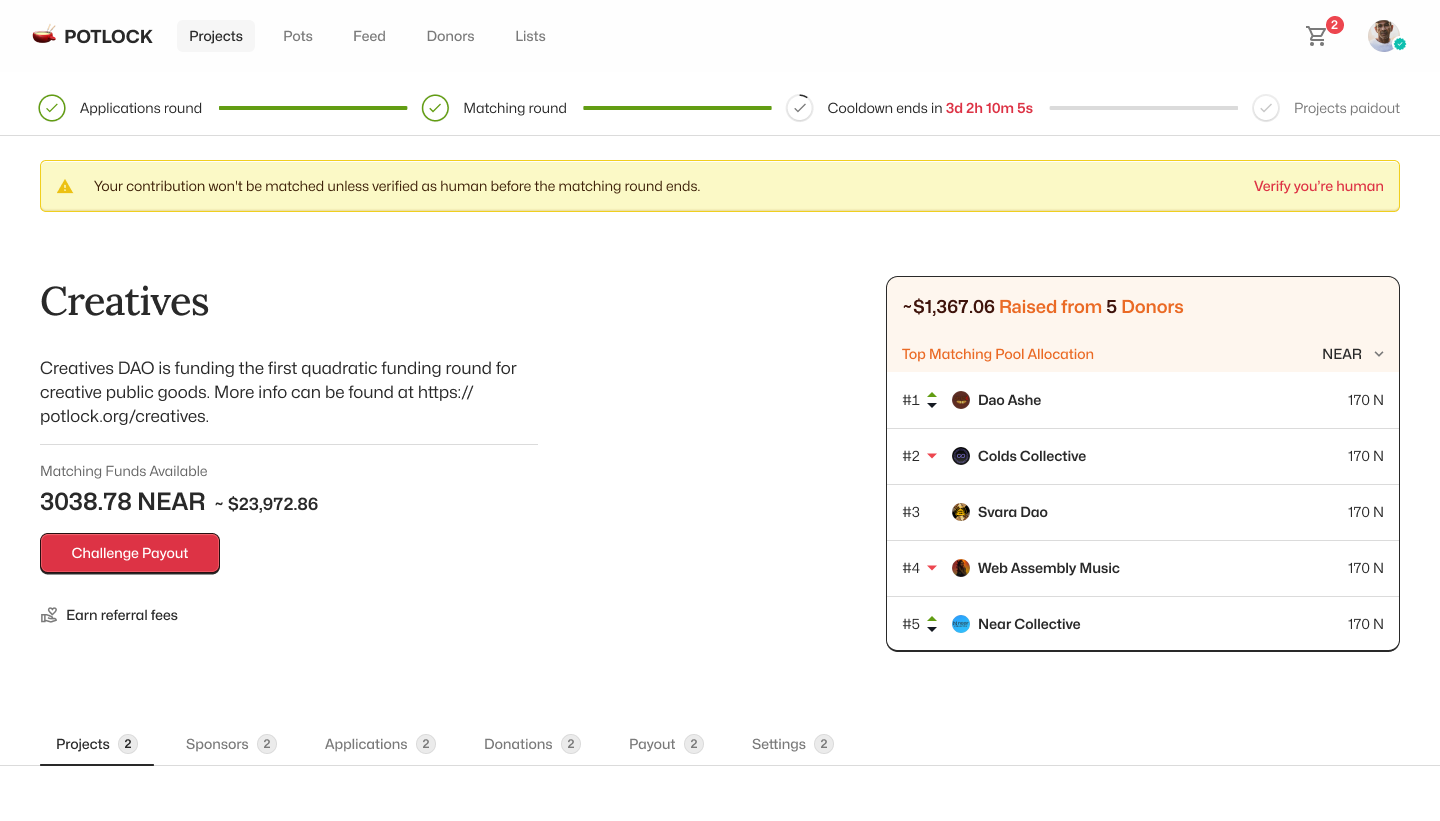
Task: Click the Verify you're human link
Action: pyautogui.click(x=1318, y=186)
